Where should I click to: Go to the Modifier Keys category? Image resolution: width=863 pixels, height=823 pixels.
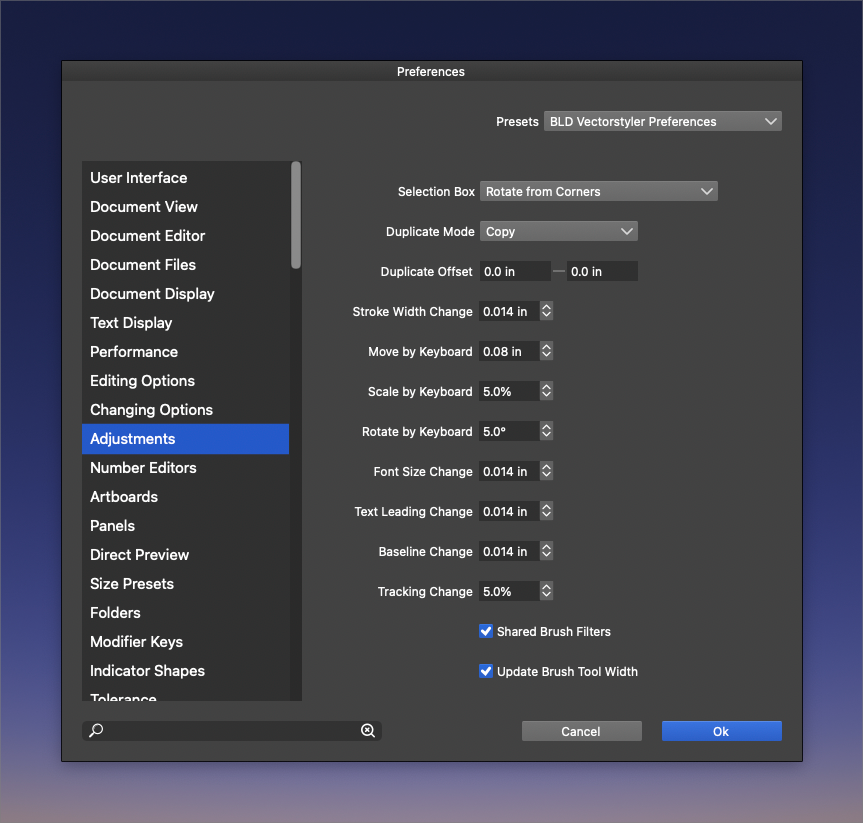(x=136, y=641)
